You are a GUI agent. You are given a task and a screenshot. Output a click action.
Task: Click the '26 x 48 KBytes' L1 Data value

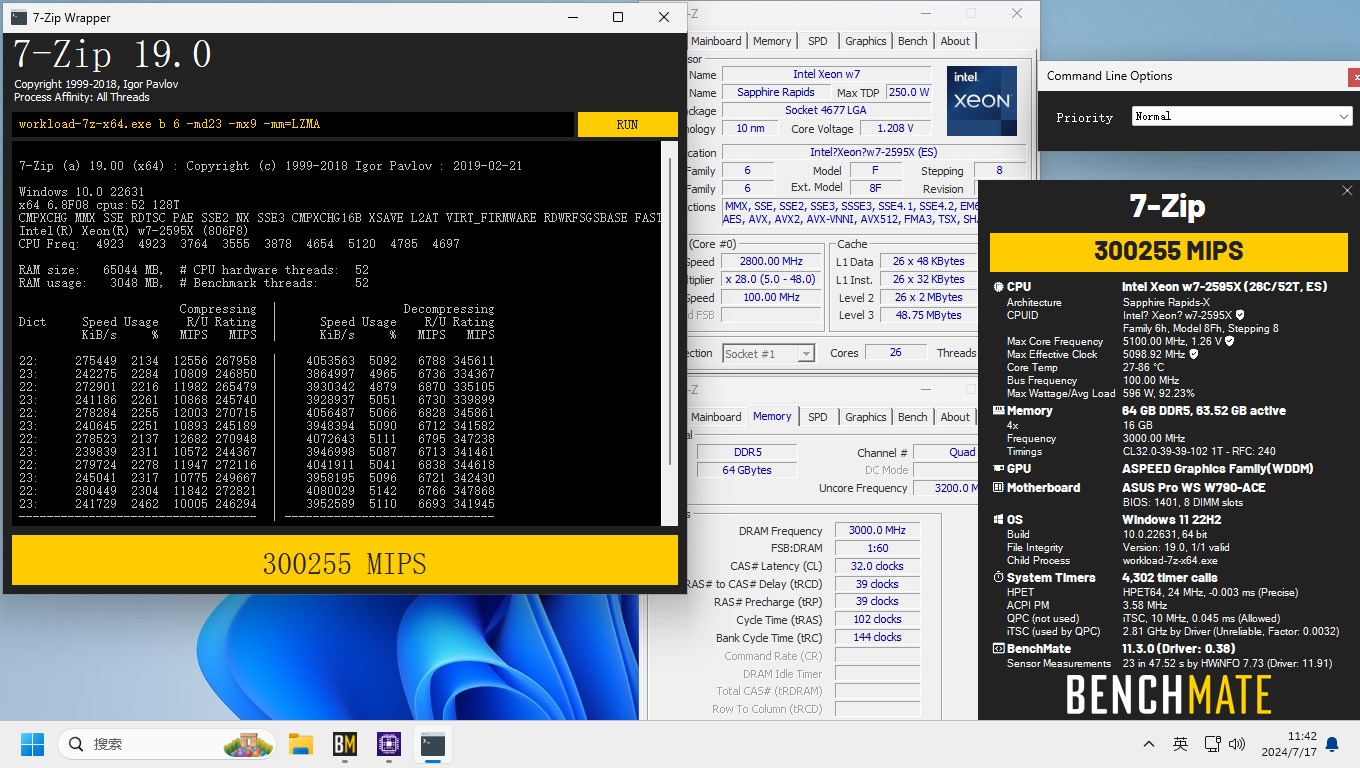pyautogui.click(x=929, y=261)
